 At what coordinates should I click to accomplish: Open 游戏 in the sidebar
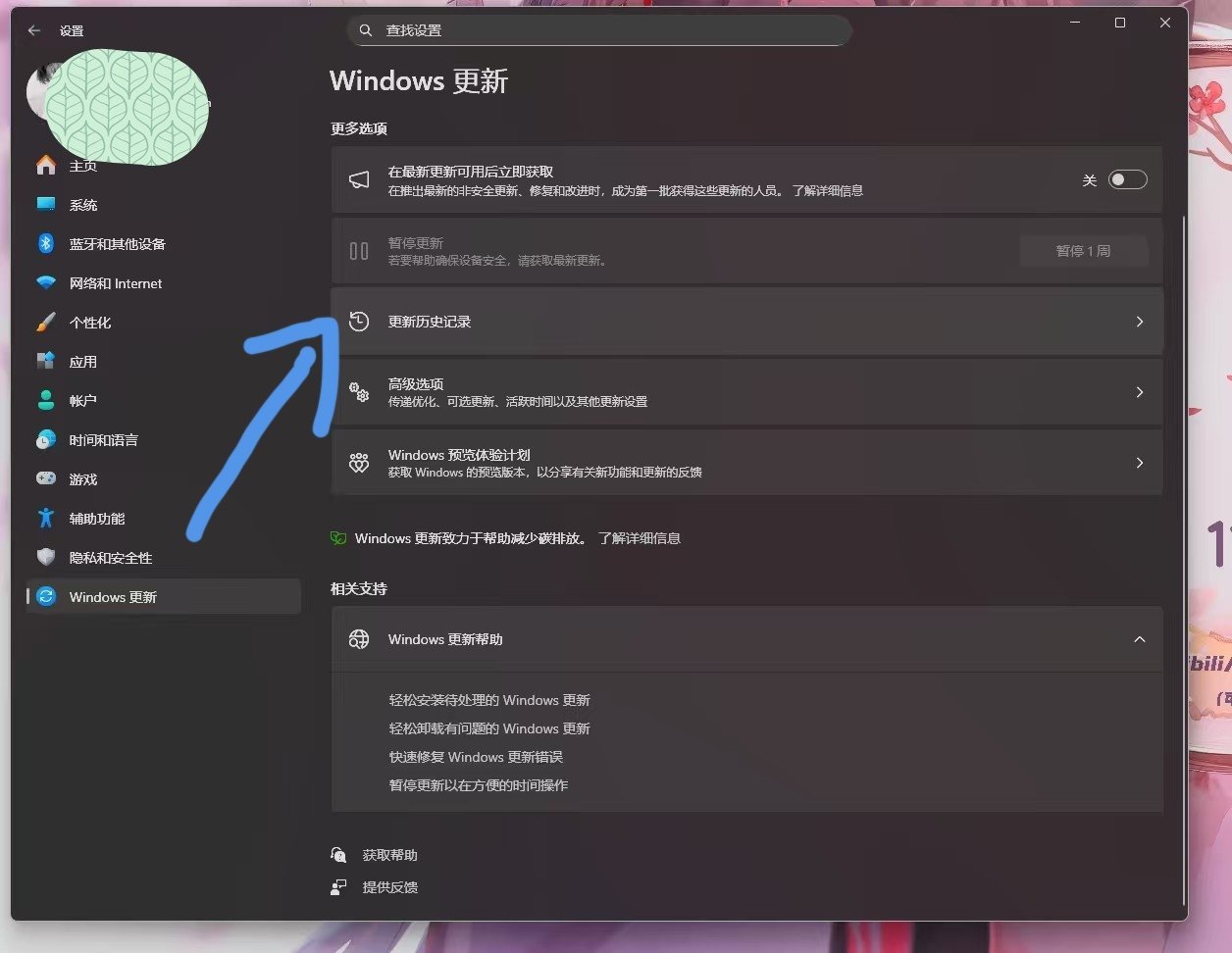(x=163, y=479)
